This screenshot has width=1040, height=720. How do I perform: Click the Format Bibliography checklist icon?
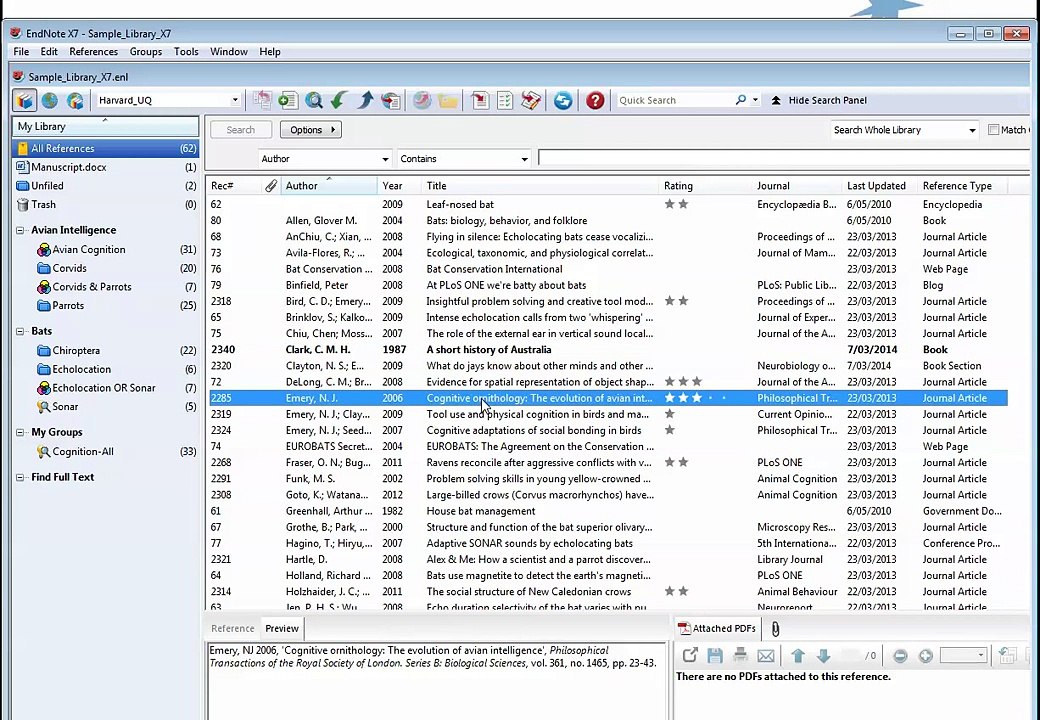505,100
